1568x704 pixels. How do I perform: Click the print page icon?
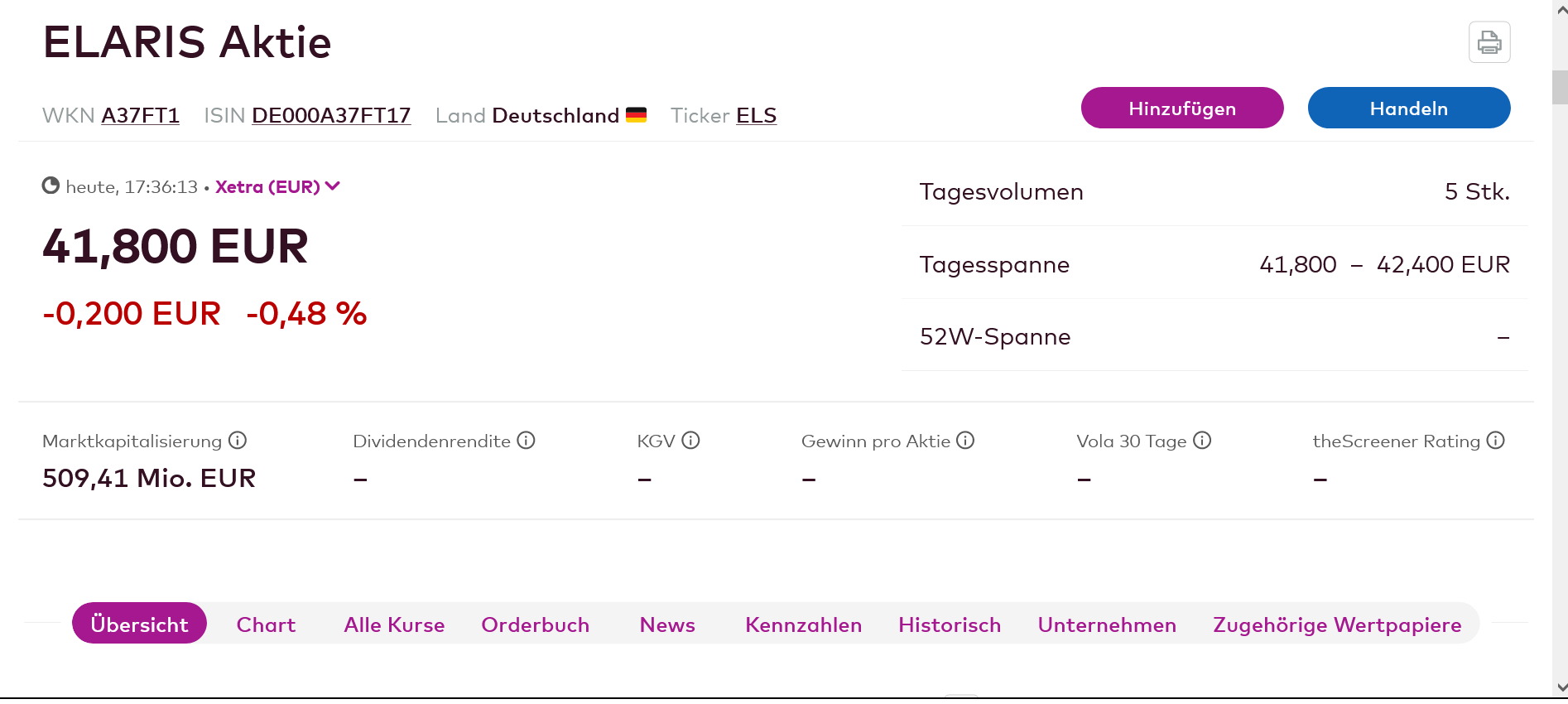[x=1489, y=42]
